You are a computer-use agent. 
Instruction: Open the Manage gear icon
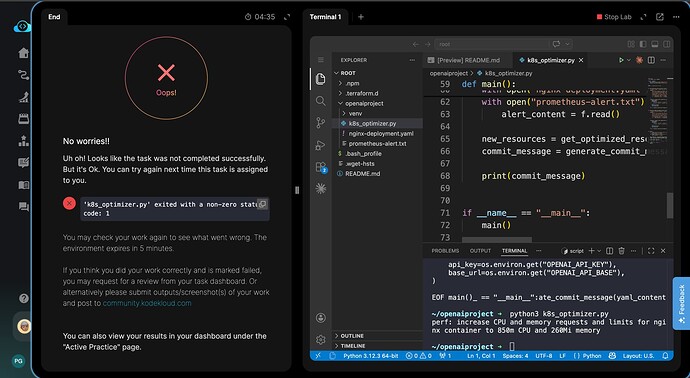click(x=321, y=340)
